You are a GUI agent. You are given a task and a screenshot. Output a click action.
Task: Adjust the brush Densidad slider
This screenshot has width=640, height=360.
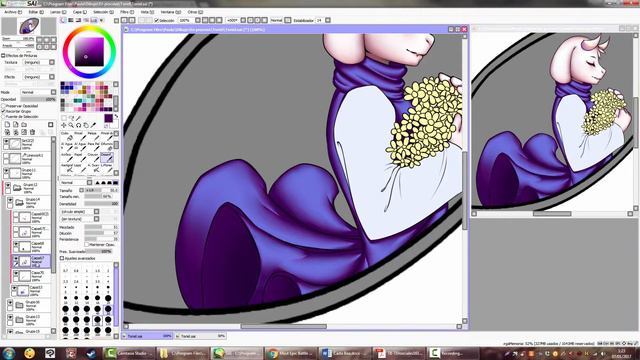point(101,204)
